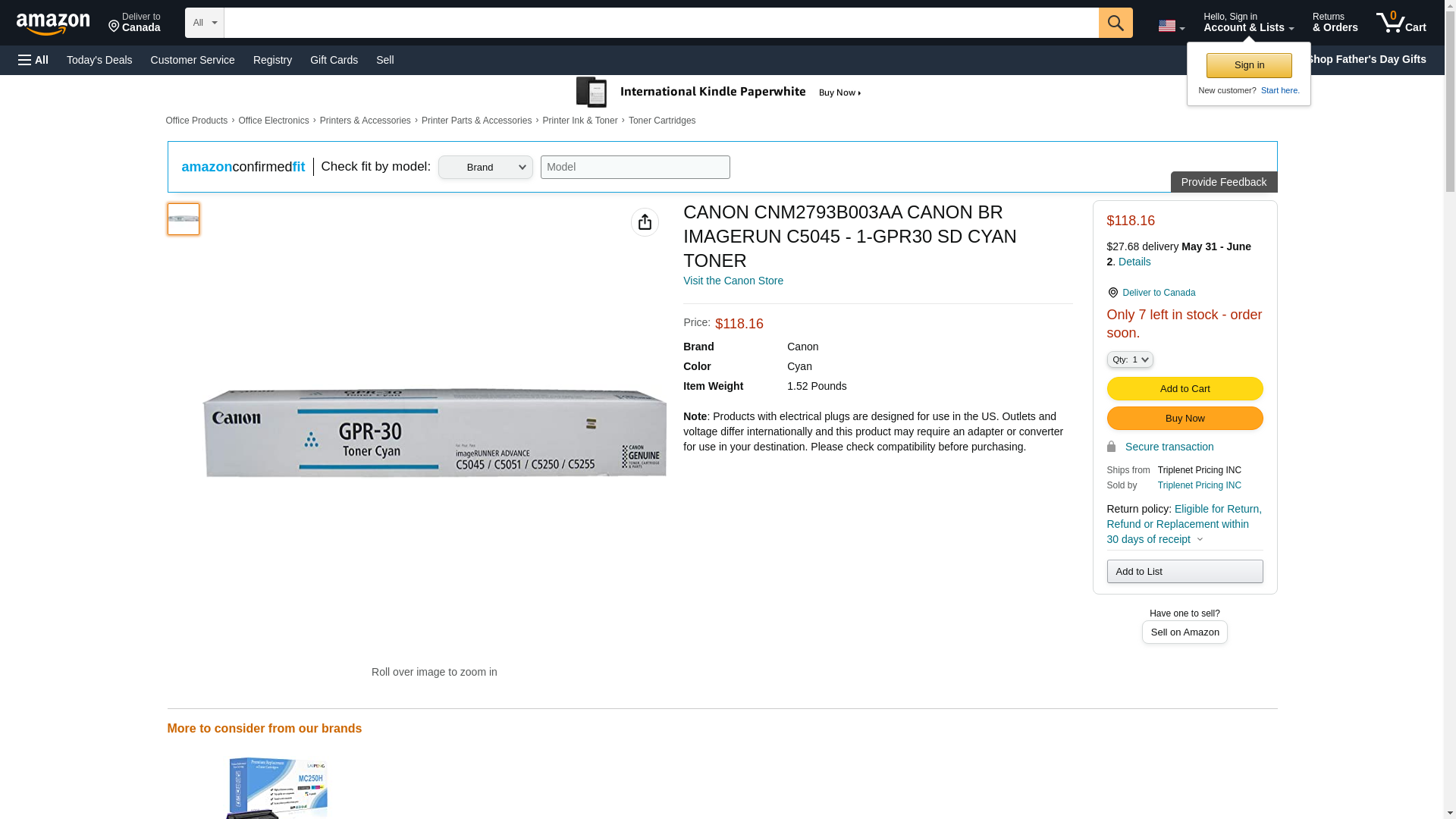
Task: Open the Qty quantity dropdown
Action: tap(1129, 359)
